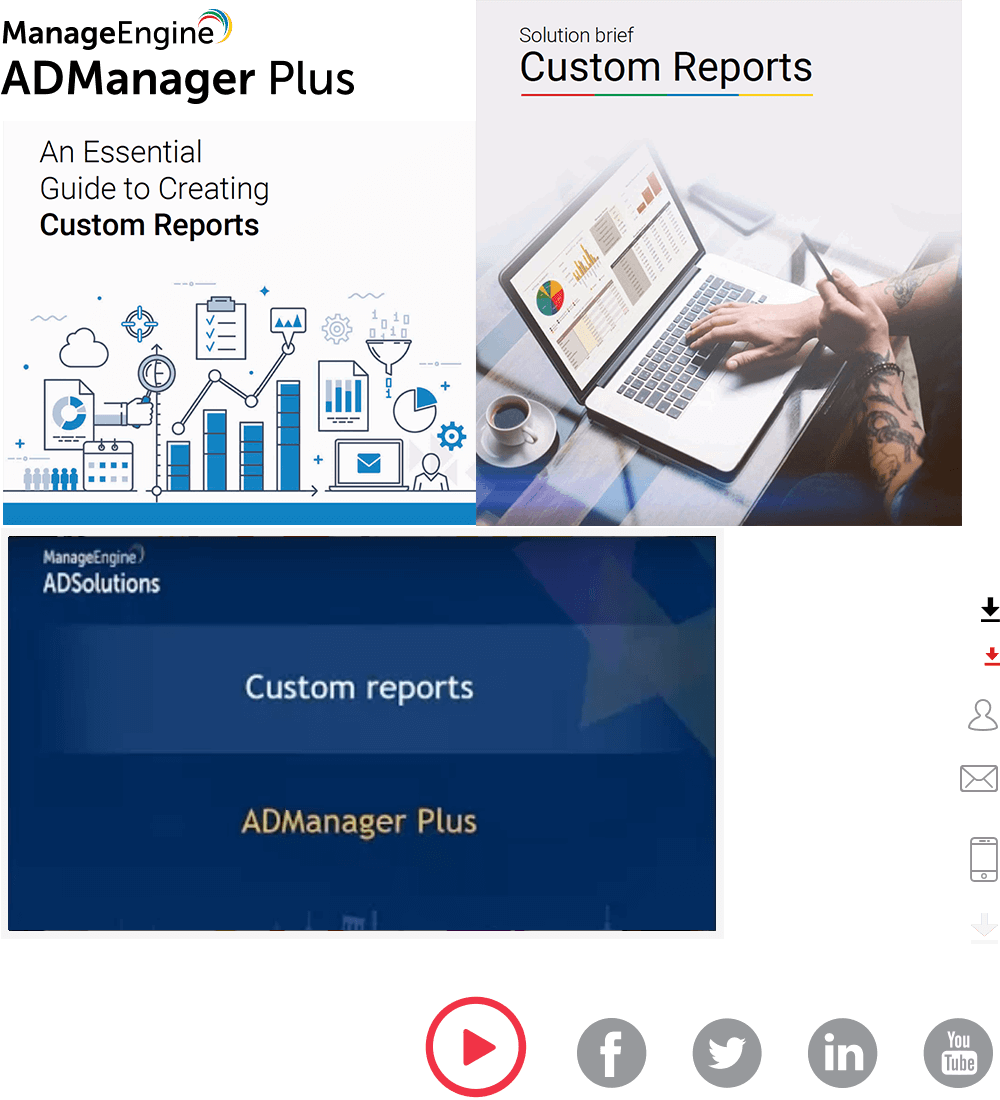Open the Twitter bird icon
The image size is (1000, 1100).
[727, 1052]
